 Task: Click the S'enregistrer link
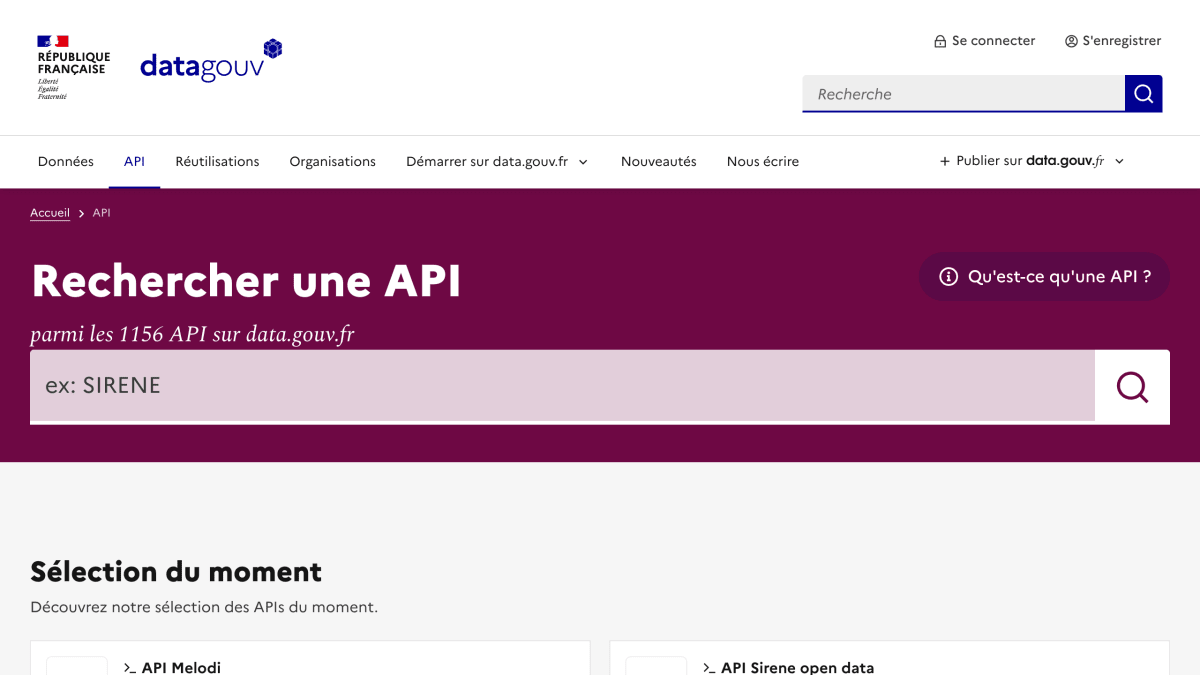[1113, 41]
